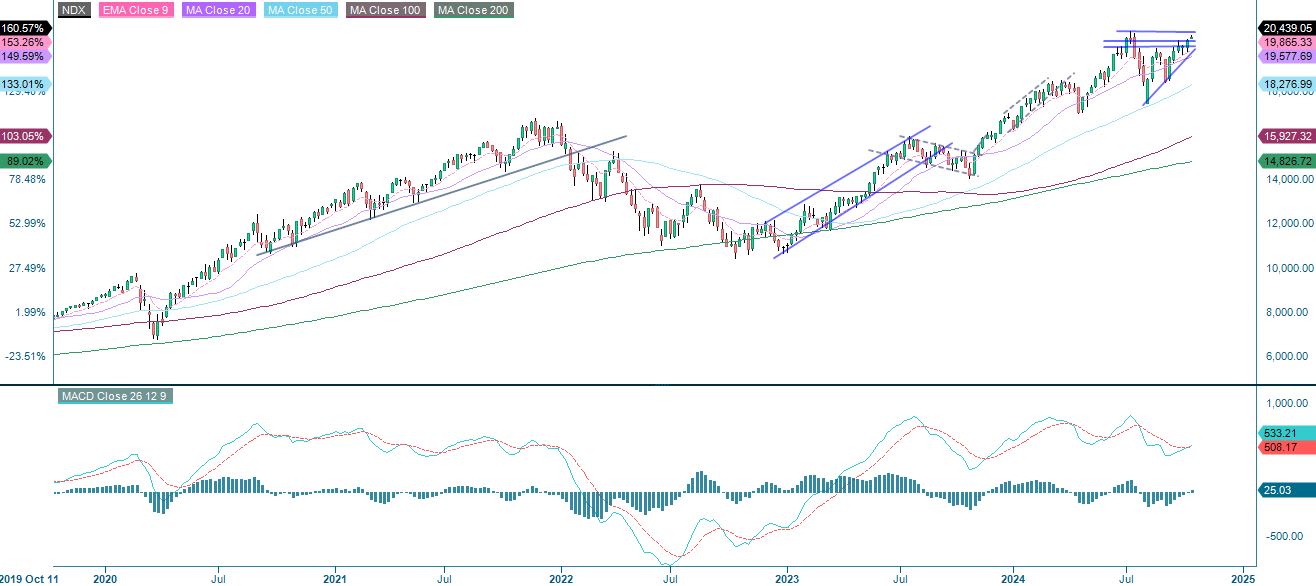The width and height of the screenshot is (1316, 586).
Task: Toggle the MACD indicator panel visibility
Action: point(116,396)
